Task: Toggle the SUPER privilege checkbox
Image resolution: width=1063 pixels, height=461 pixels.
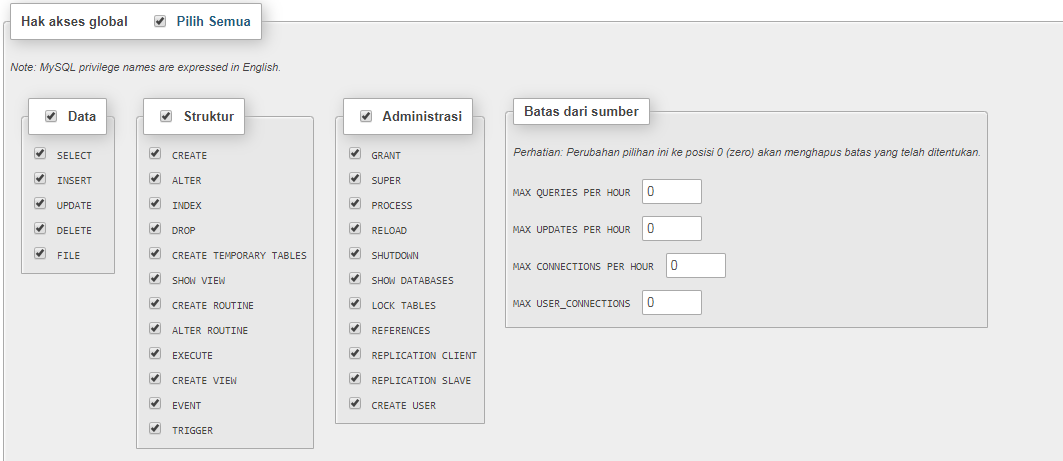Action: 355,179
